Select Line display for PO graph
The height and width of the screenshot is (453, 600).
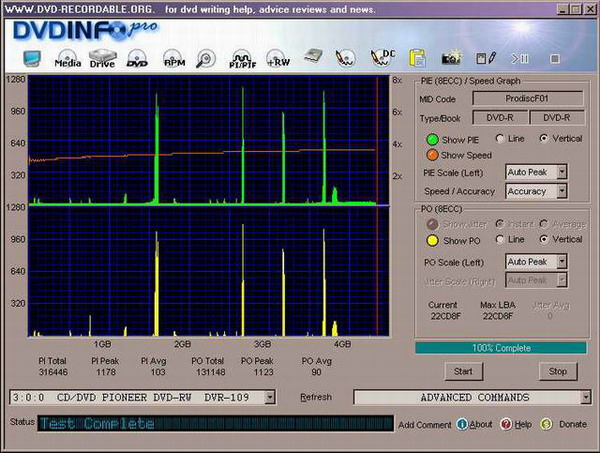click(x=499, y=240)
